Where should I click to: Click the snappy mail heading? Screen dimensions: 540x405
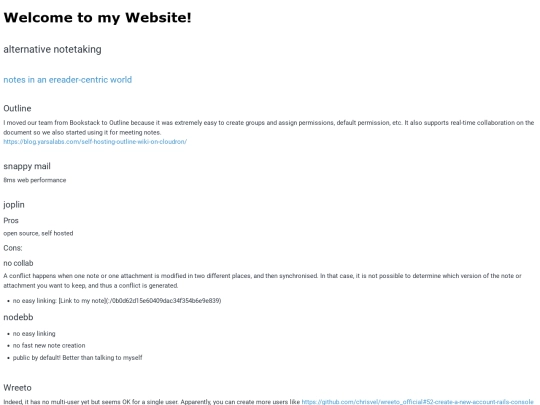[x=27, y=166]
